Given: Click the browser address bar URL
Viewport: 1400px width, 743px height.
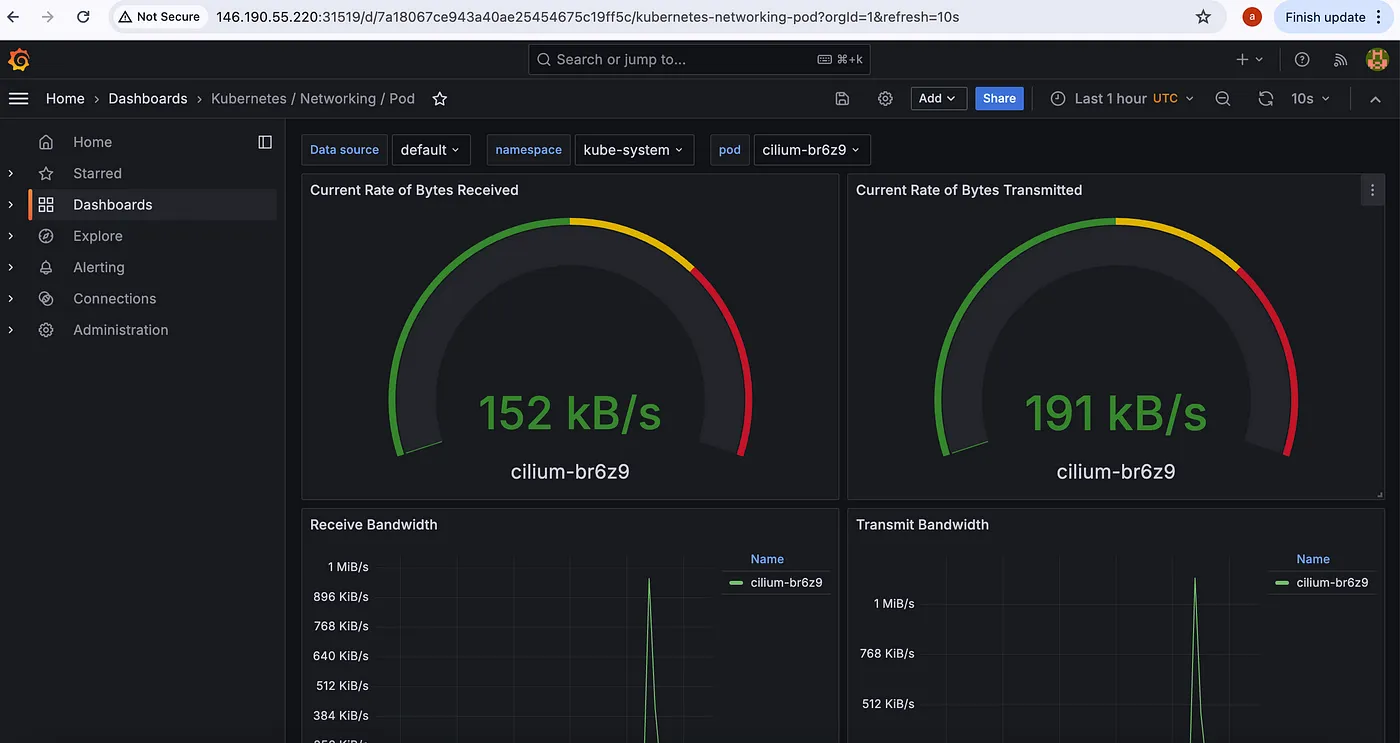Looking at the screenshot, I should (588, 17).
